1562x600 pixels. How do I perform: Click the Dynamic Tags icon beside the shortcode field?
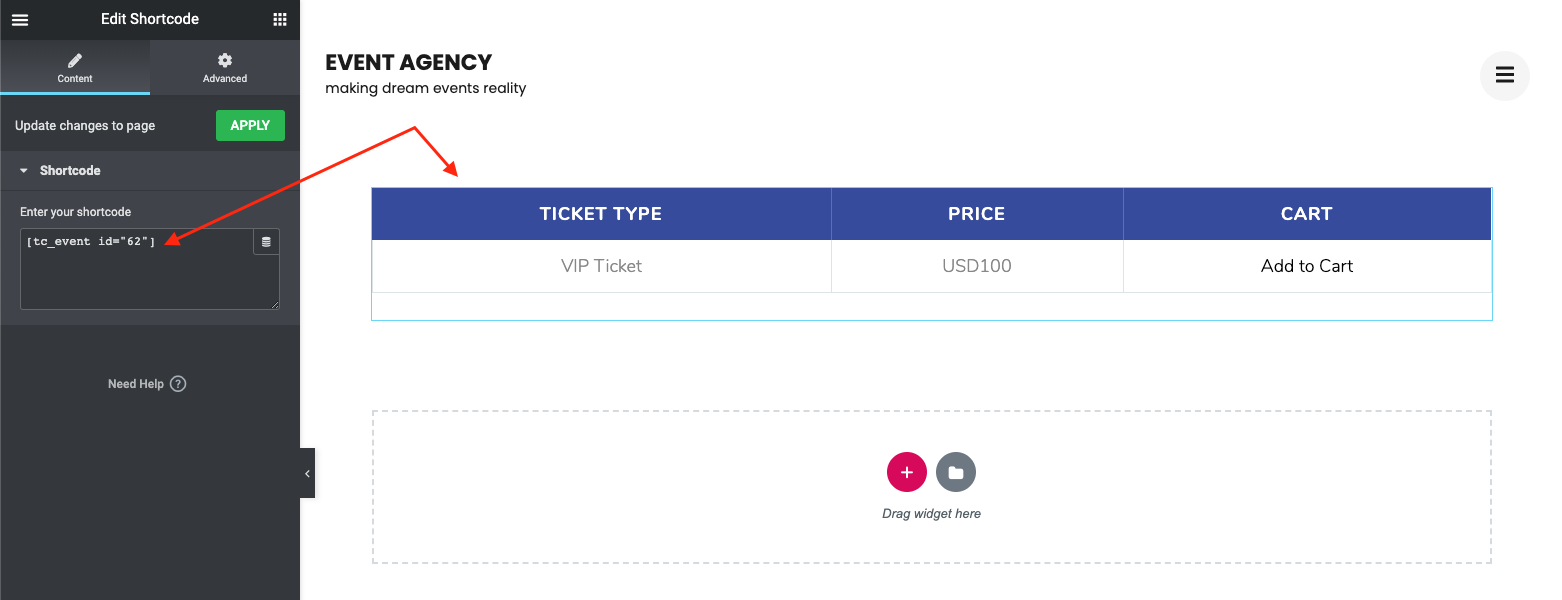point(265,241)
